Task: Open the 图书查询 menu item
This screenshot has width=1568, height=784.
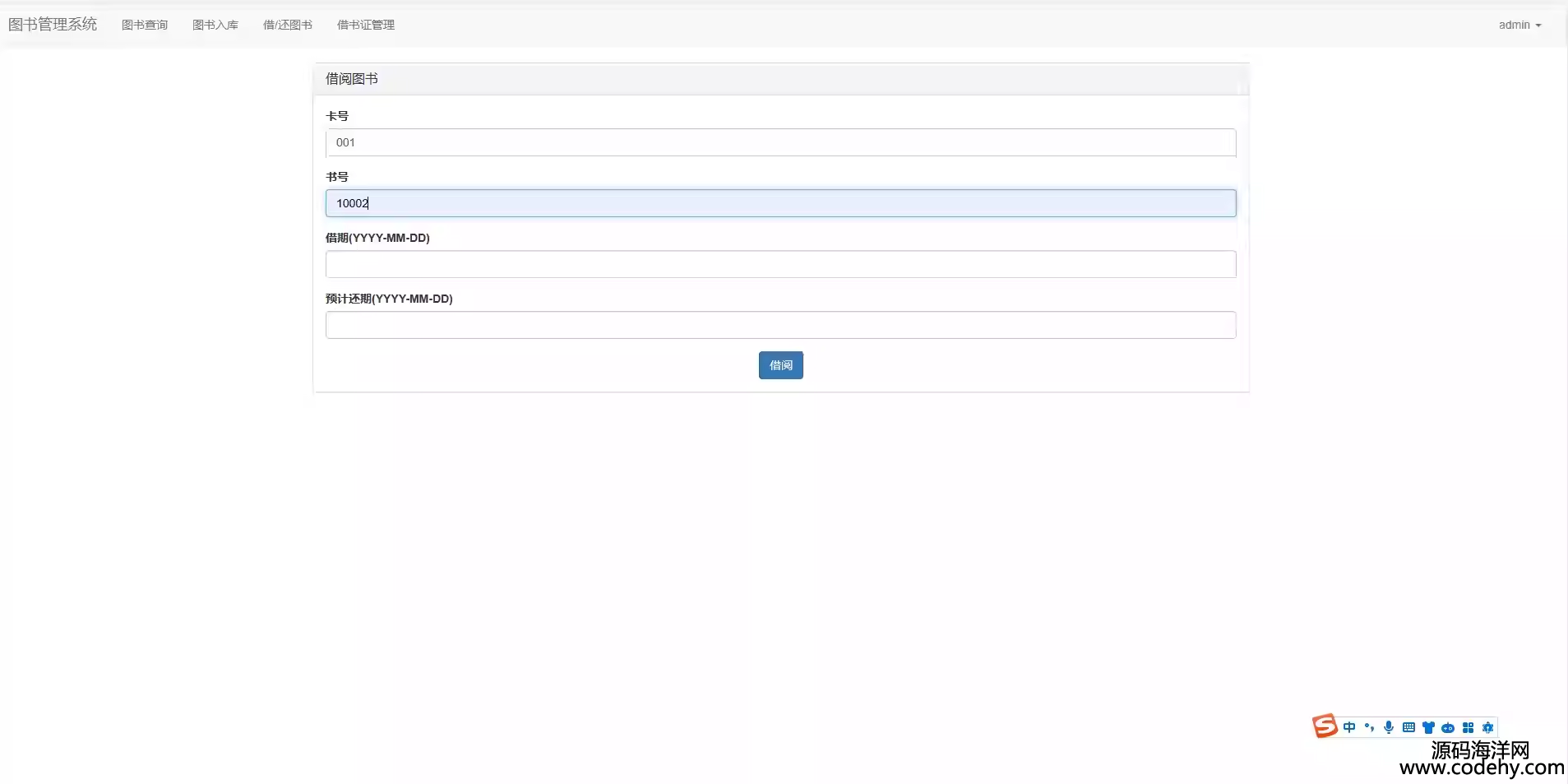Action: click(x=145, y=25)
